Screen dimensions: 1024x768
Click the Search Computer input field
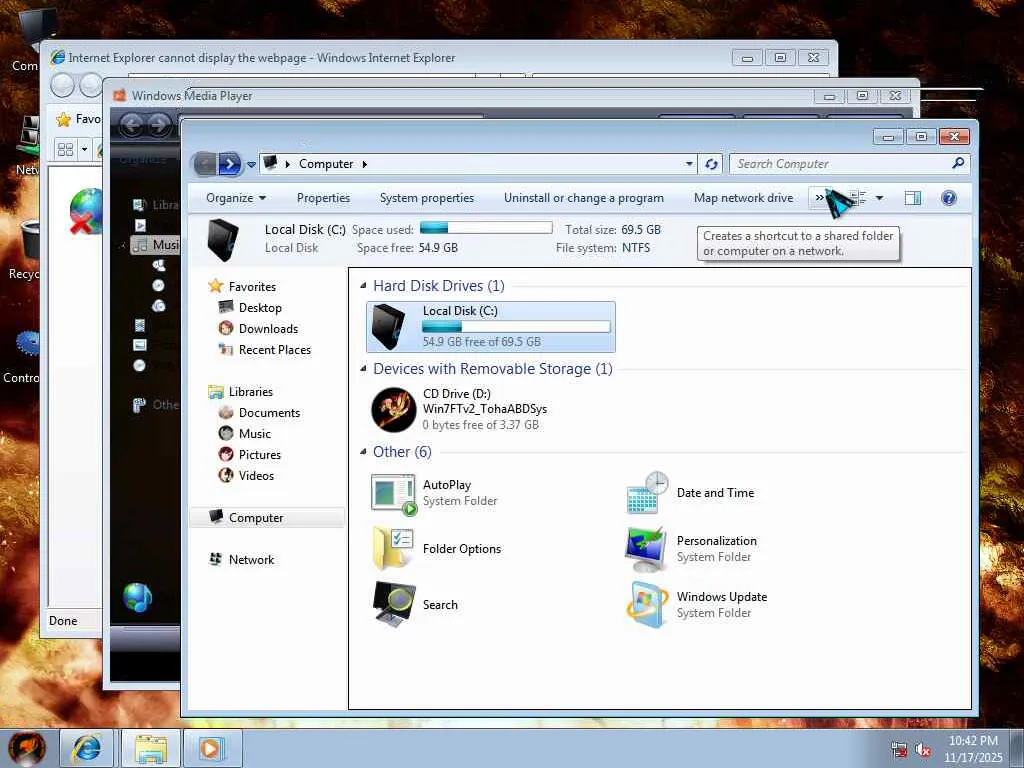(x=842, y=164)
